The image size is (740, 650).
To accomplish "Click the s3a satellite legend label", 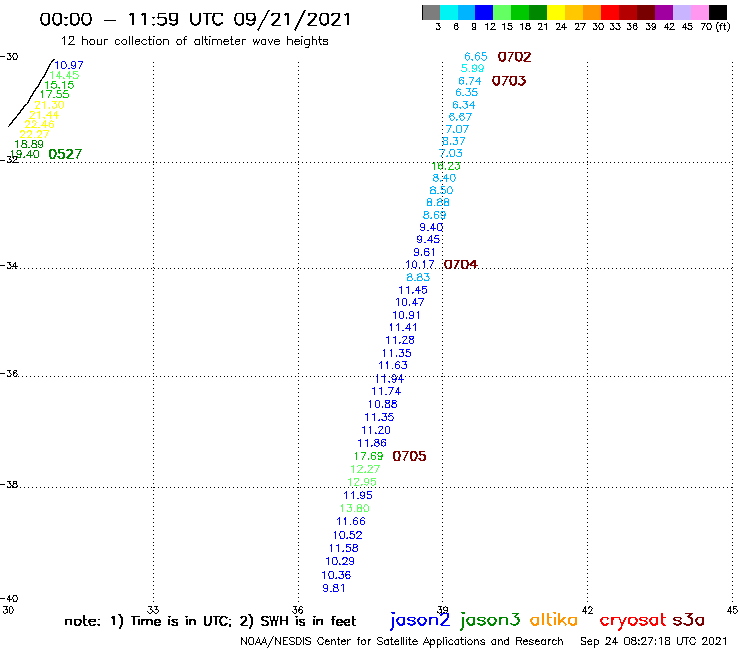I will (x=689, y=620).
